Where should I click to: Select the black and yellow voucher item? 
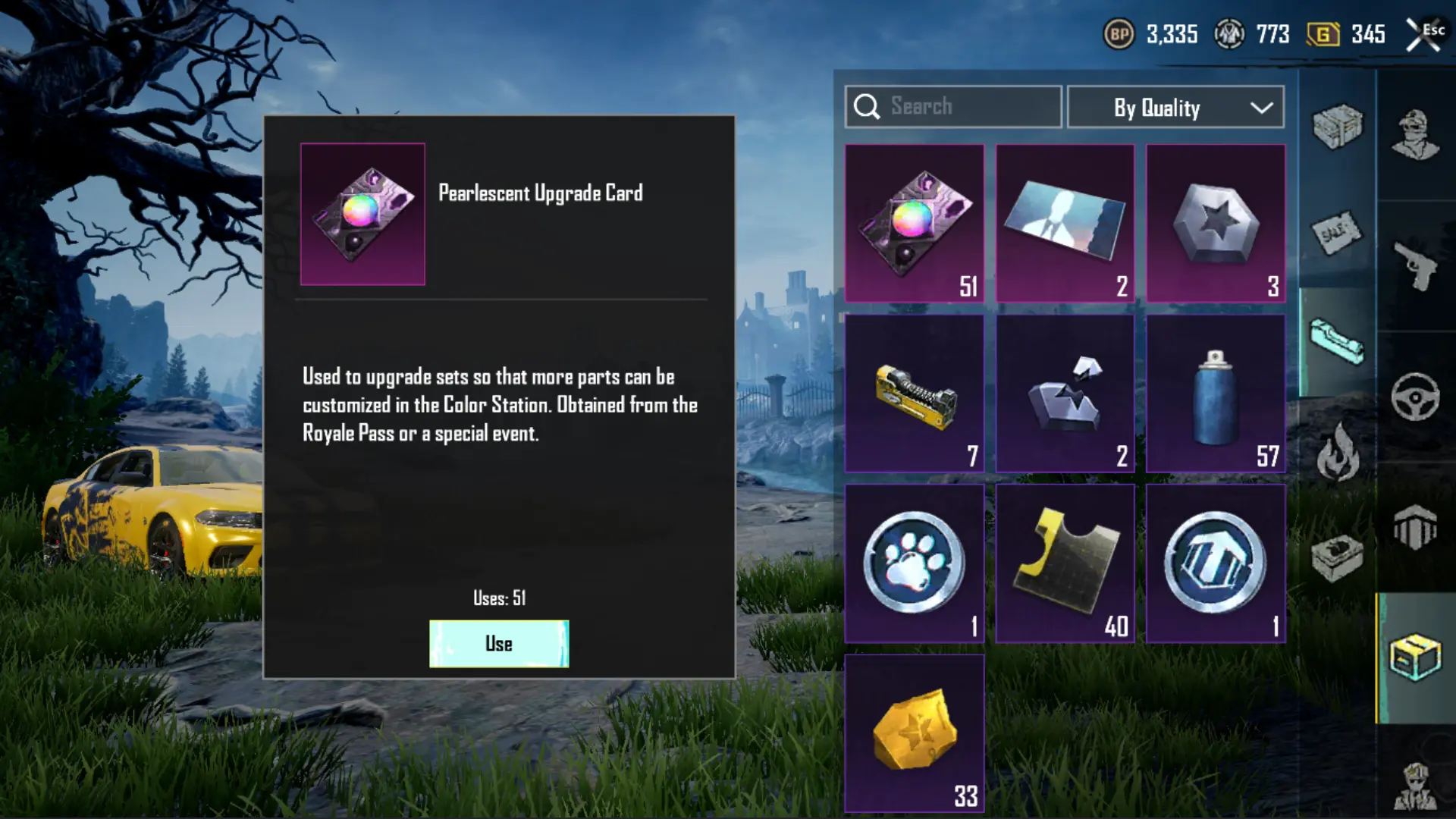pyautogui.click(x=1065, y=563)
